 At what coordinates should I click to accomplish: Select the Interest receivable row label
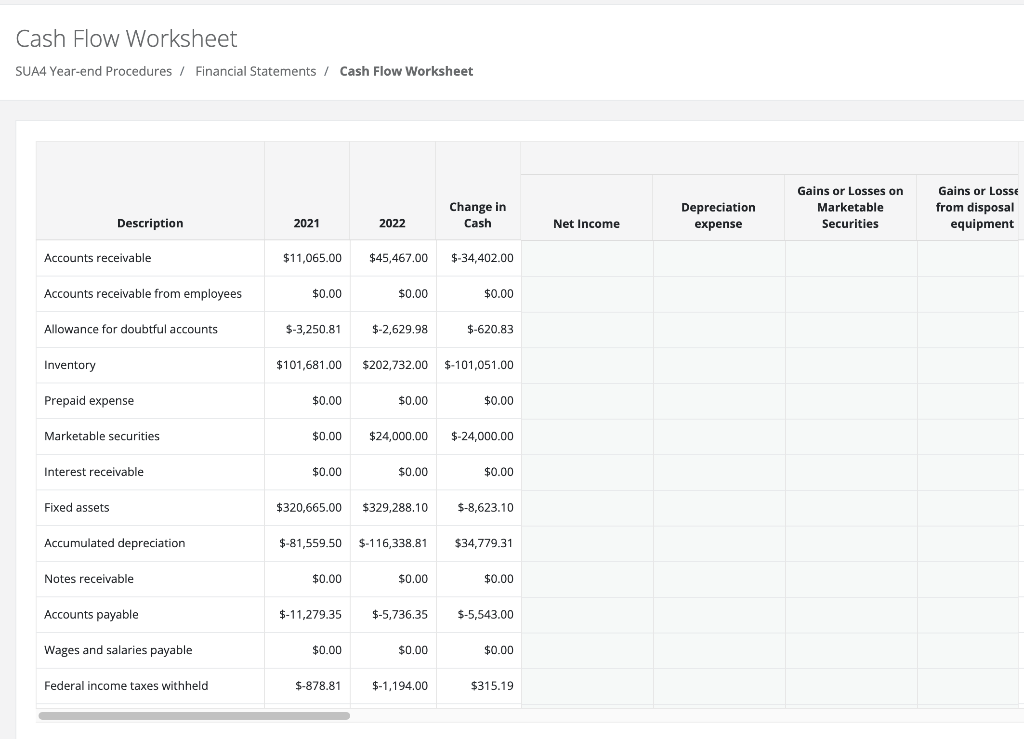(x=93, y=472)
